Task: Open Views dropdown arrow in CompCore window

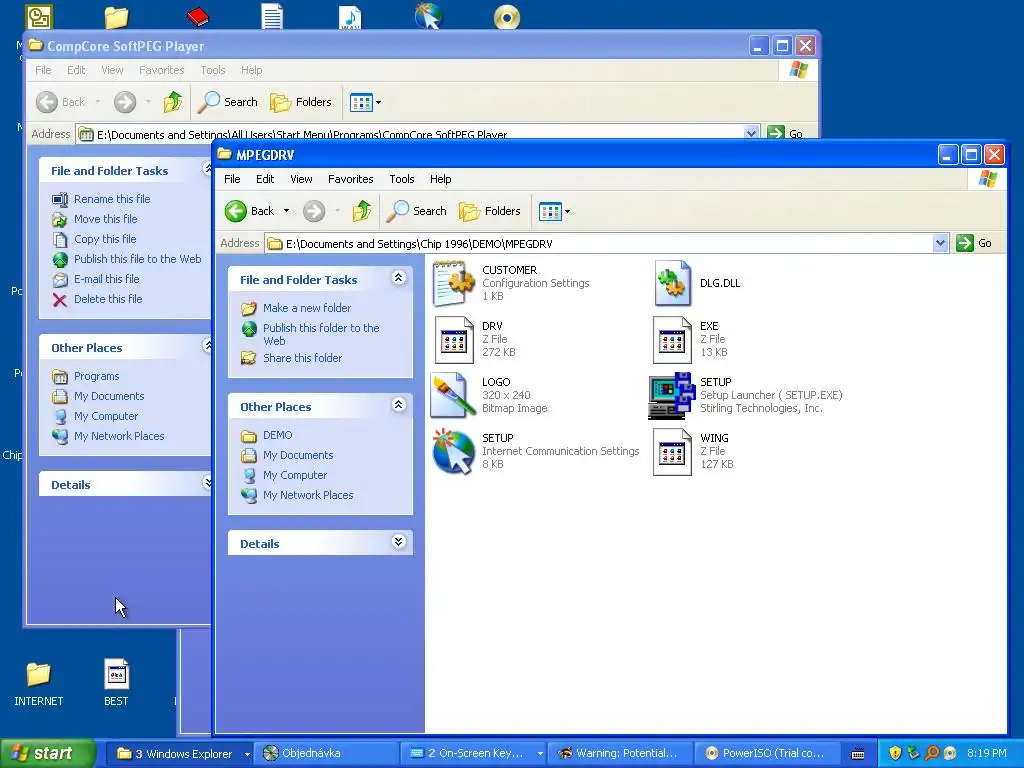Action: point(378,103)
